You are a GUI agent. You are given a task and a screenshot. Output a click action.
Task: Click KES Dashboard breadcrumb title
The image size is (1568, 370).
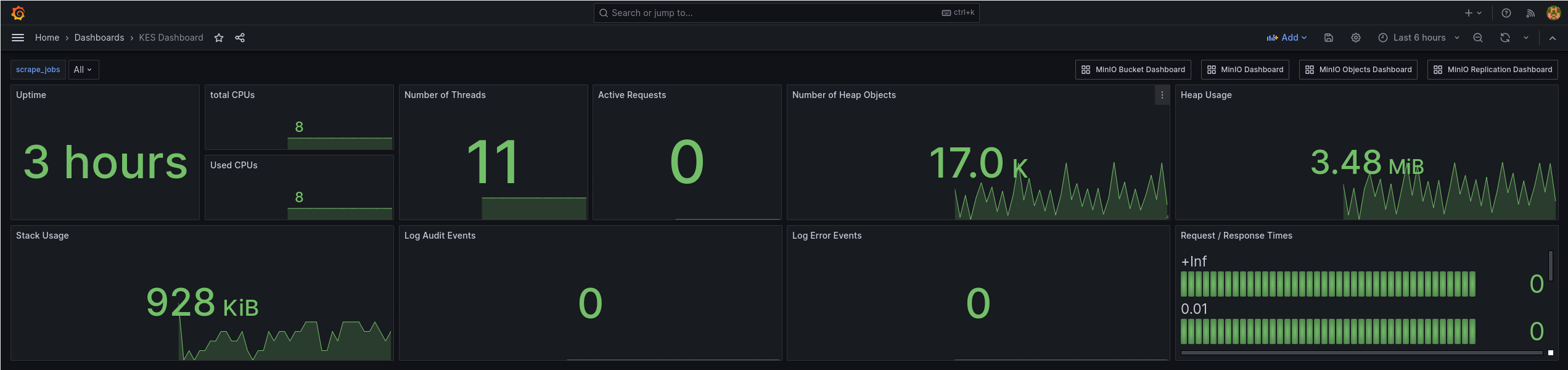(171, 38)
